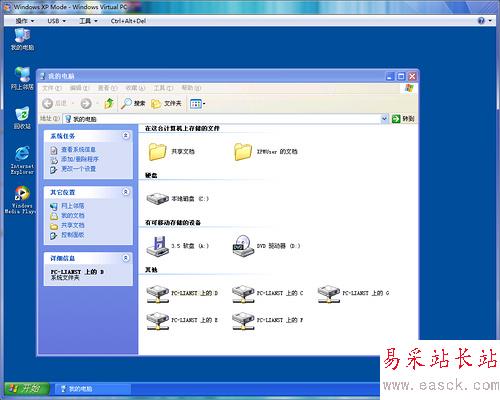Open the 操作 menu of Virtual PC
This screenshot has height=400, width=500.
(x=25, y=21)
